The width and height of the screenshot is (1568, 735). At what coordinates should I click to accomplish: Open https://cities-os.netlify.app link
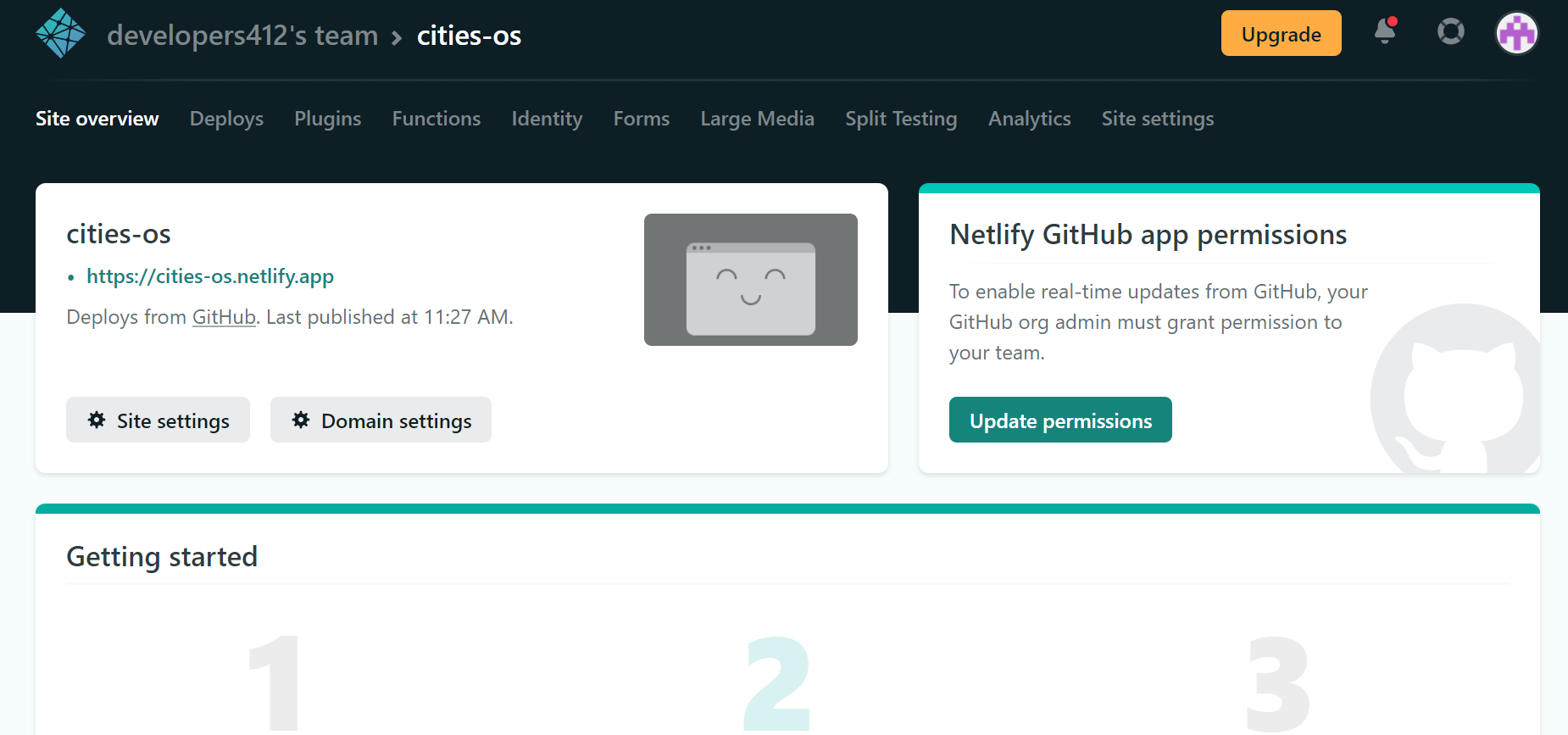click(210, 276)
